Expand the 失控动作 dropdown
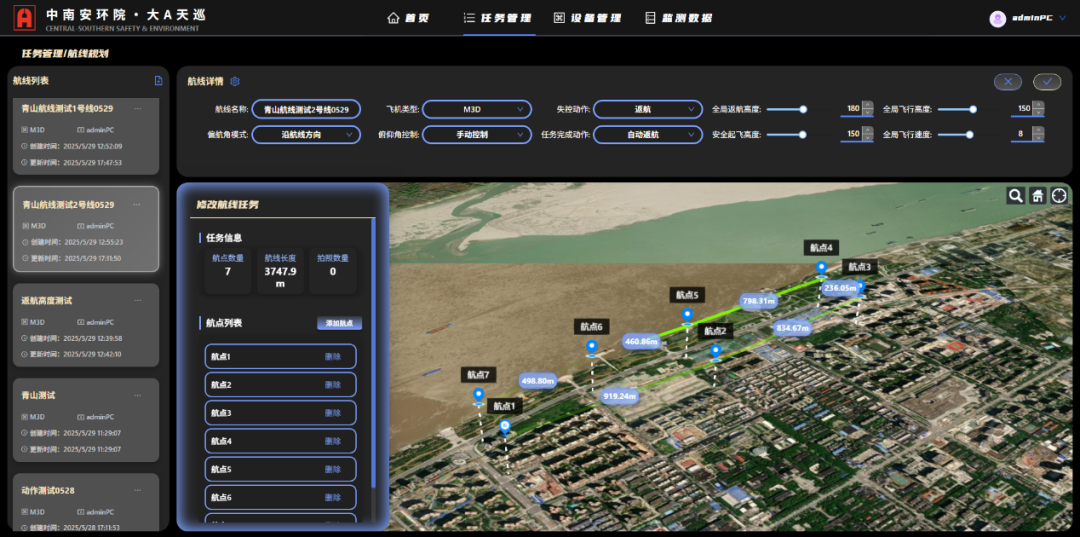1080x537 pixels. (x=647, y=109)
